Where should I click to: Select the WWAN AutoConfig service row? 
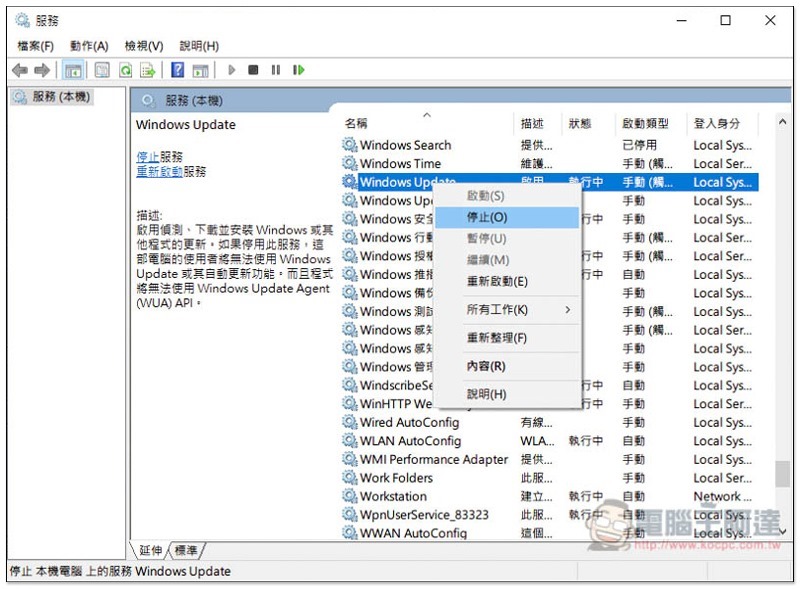click(x=549, y=533)
